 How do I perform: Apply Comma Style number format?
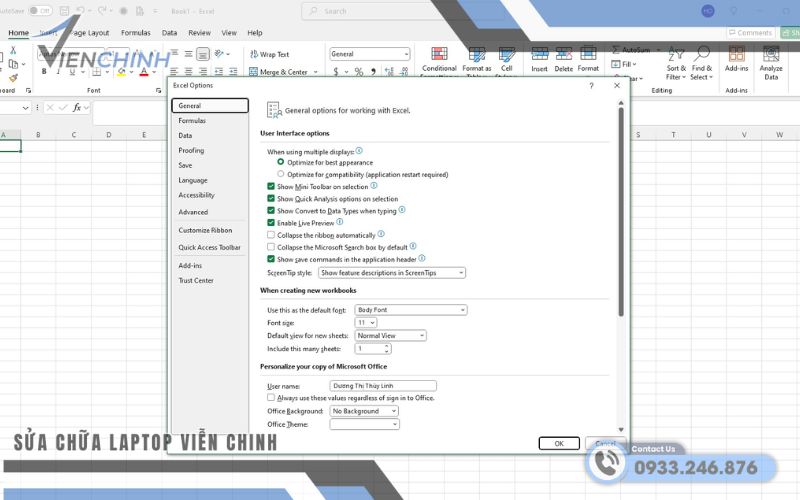click(373, 72)
